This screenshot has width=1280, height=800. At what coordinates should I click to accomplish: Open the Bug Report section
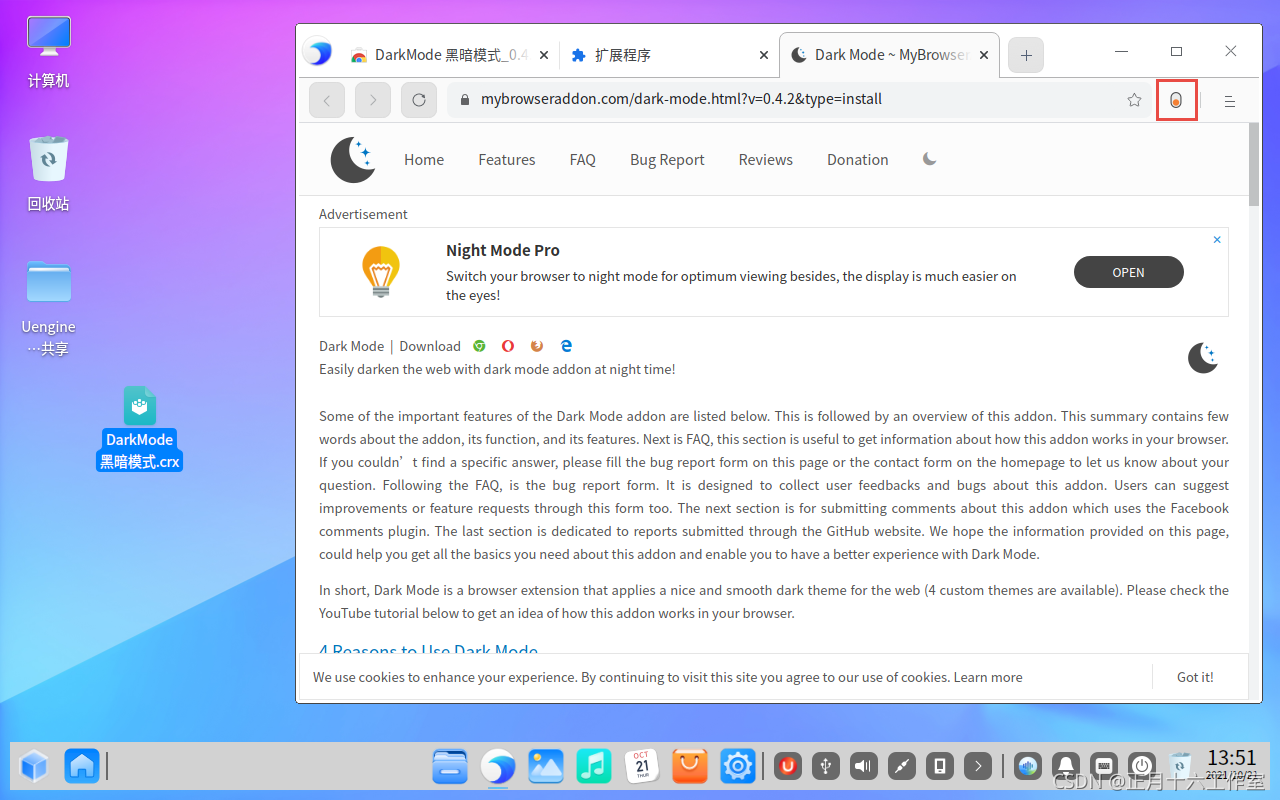coord(667,160)
